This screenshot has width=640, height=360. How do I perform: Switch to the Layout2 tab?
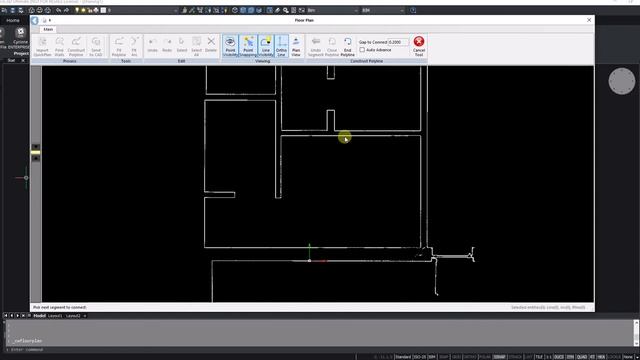click(x=73, y=316)
